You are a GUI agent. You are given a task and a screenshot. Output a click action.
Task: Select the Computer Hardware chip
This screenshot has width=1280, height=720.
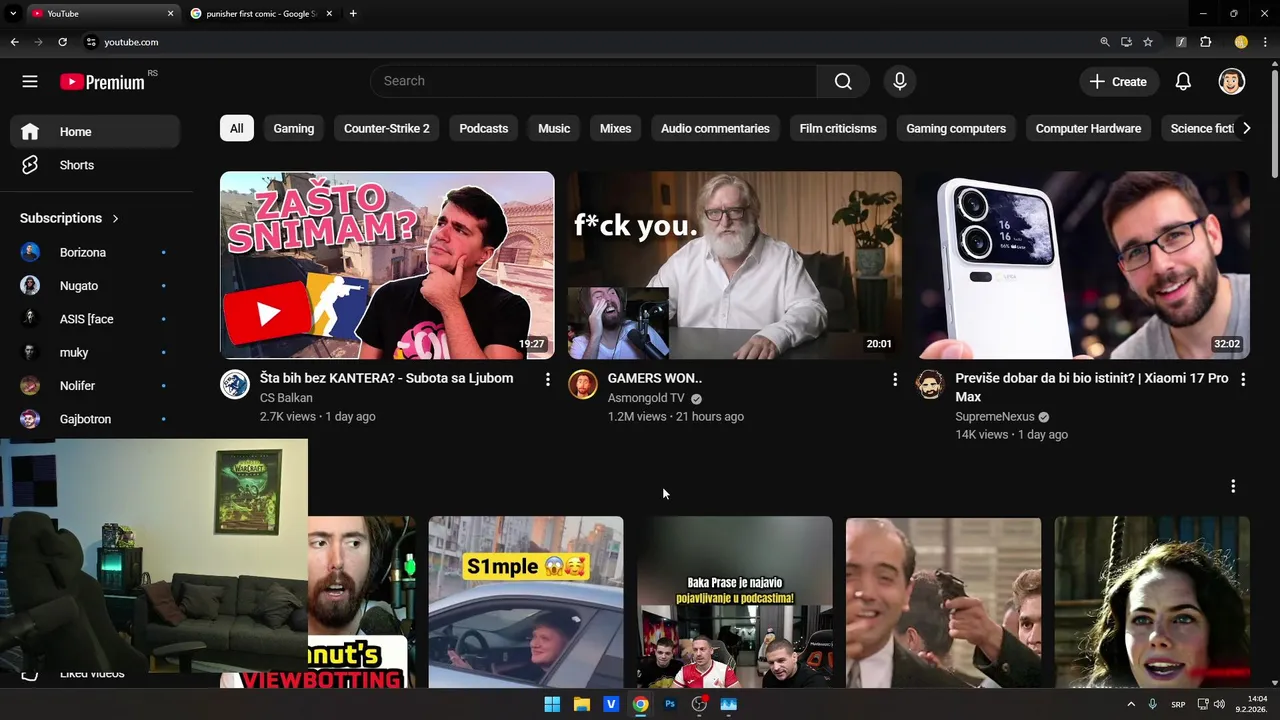pyautogui.click(x=1088, y=128)
